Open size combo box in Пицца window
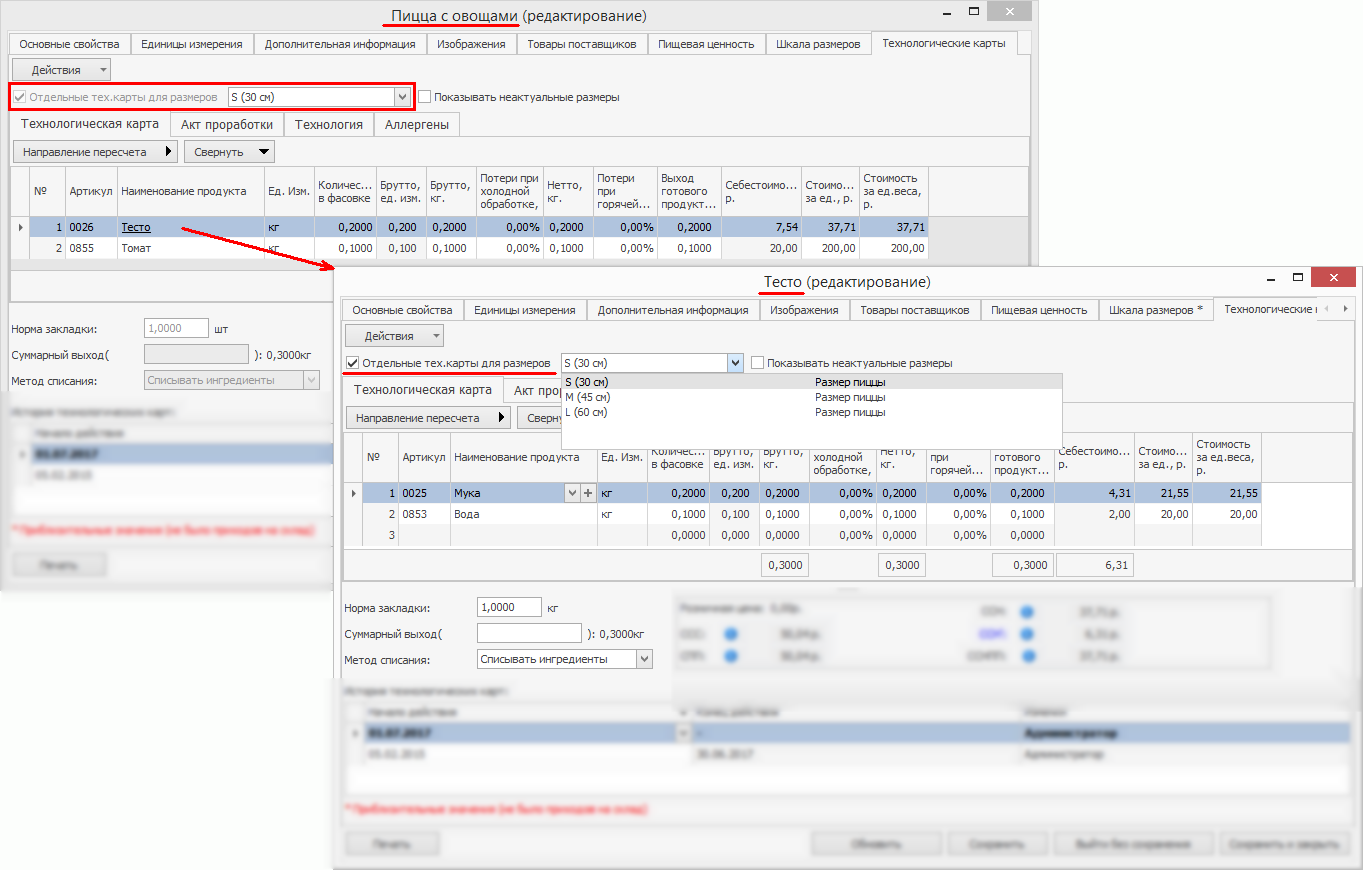The image size is (1363, 870). tap(320, 97)
